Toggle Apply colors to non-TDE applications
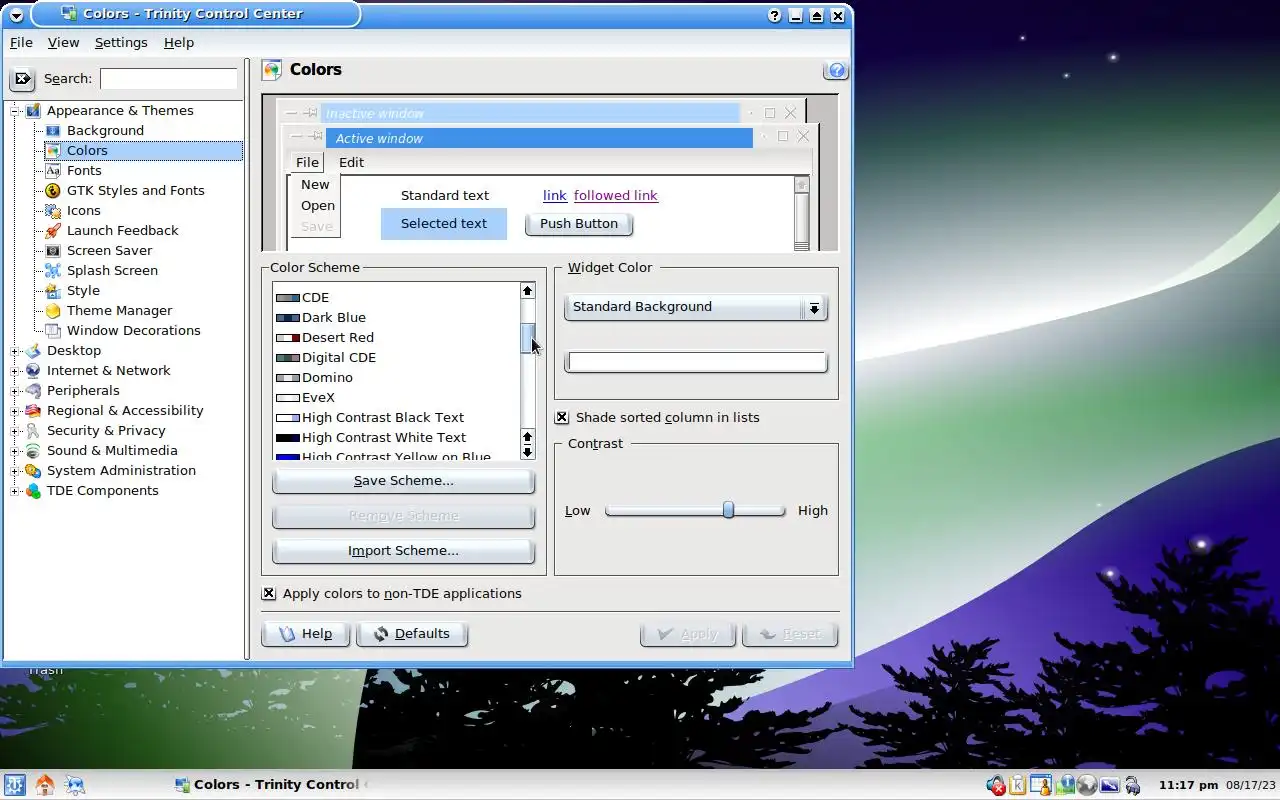Image resolution: width=1280 pixels, height=800 pixels. click(x=269, y=593)
